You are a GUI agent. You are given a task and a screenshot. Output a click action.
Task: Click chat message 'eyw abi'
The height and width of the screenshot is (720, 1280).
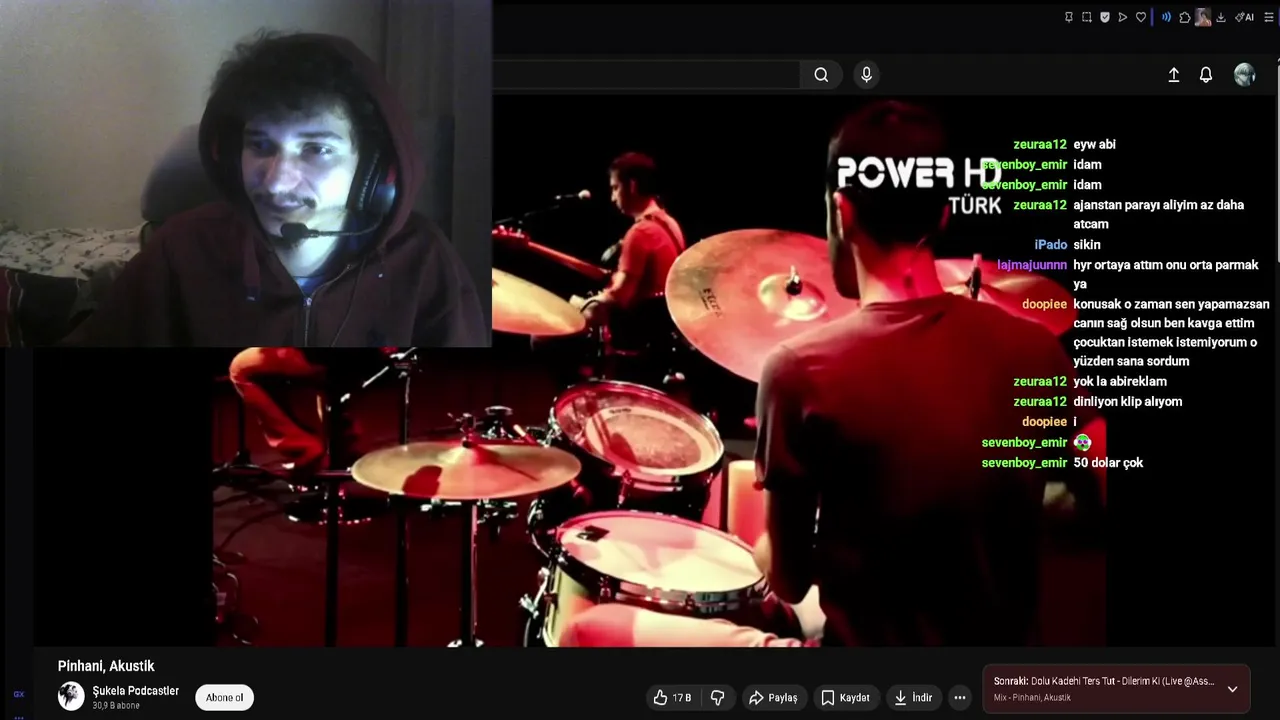1094,145
